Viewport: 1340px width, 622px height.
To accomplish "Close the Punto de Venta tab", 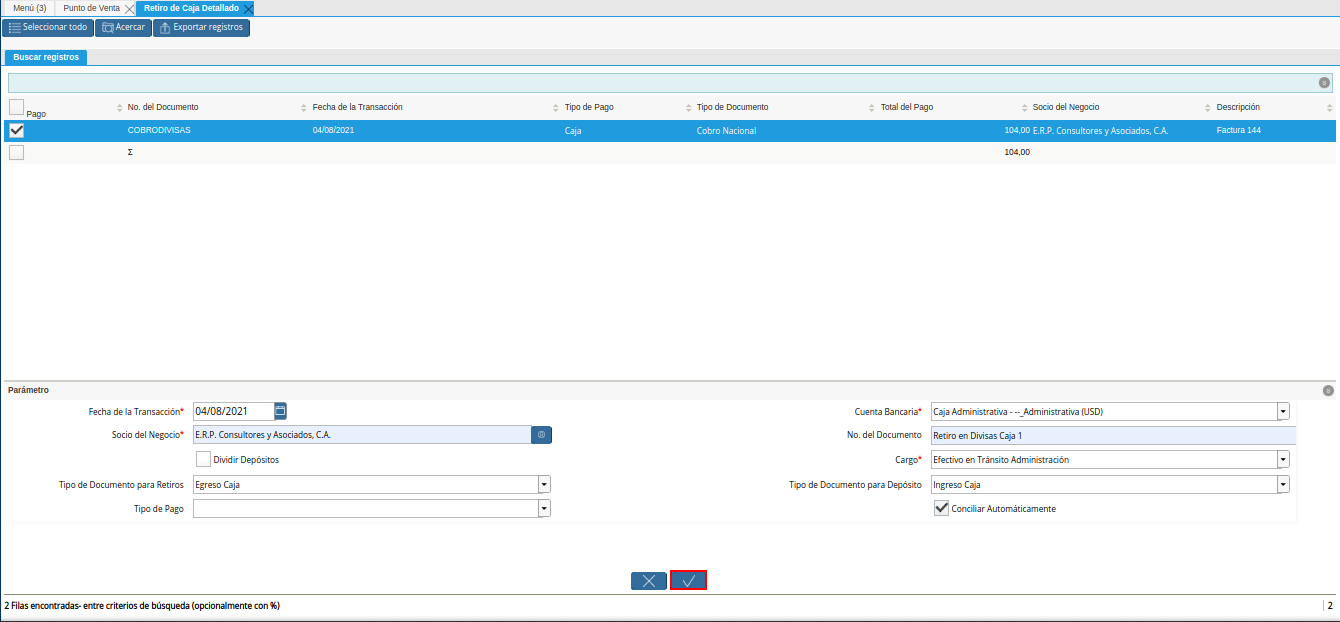I will pyautogui.click(x=129, y=8).
